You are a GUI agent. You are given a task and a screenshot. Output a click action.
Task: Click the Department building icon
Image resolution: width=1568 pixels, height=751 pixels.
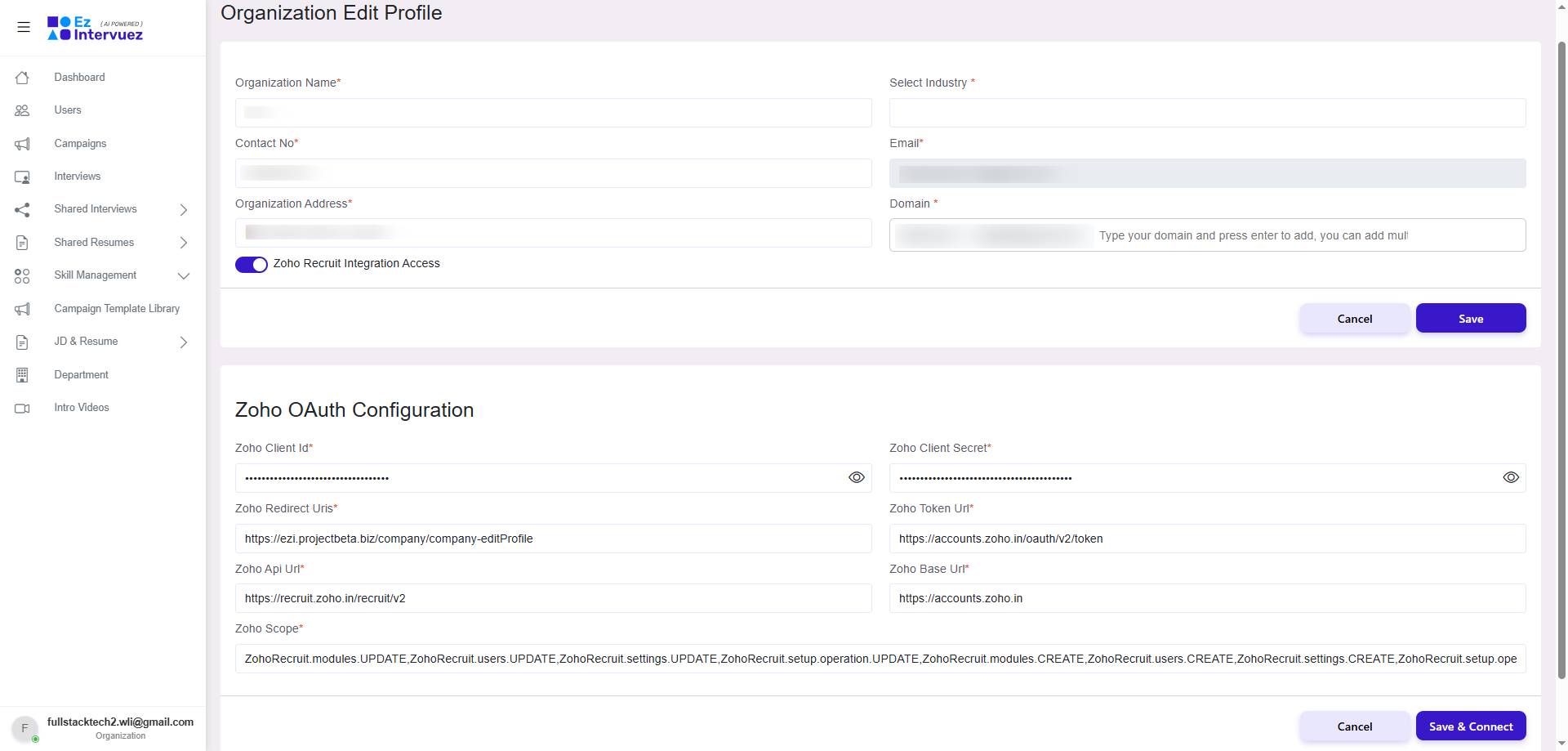coord(22,375)
